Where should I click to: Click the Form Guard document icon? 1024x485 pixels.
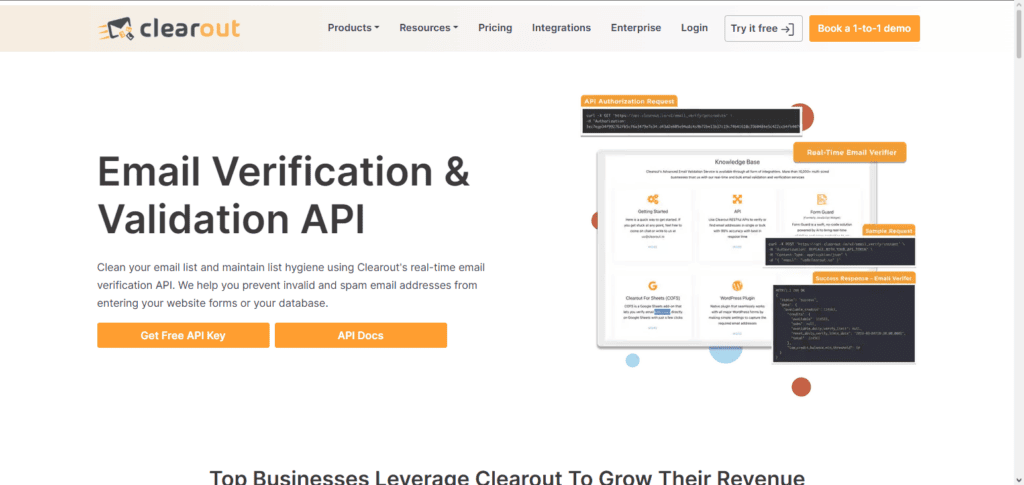click(822, 199)
